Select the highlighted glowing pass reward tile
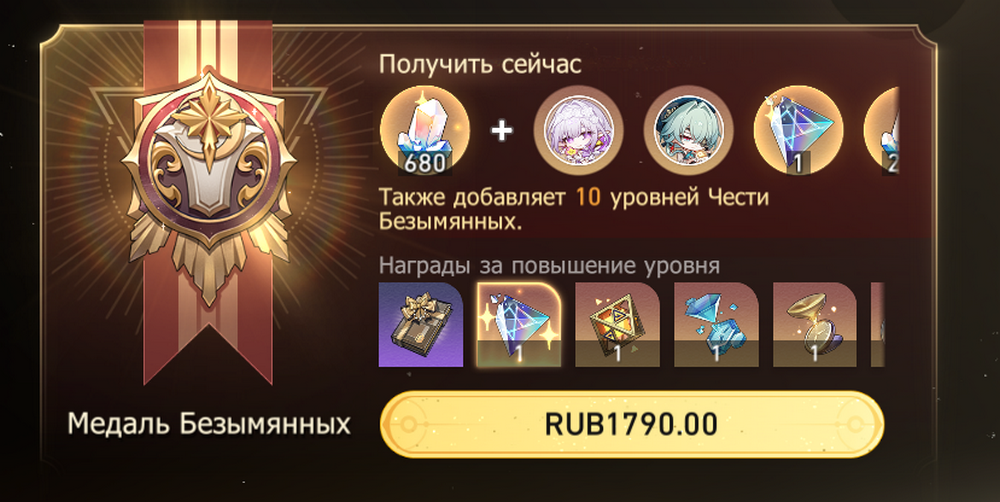Screen dimensions: 1000x502 519,325
